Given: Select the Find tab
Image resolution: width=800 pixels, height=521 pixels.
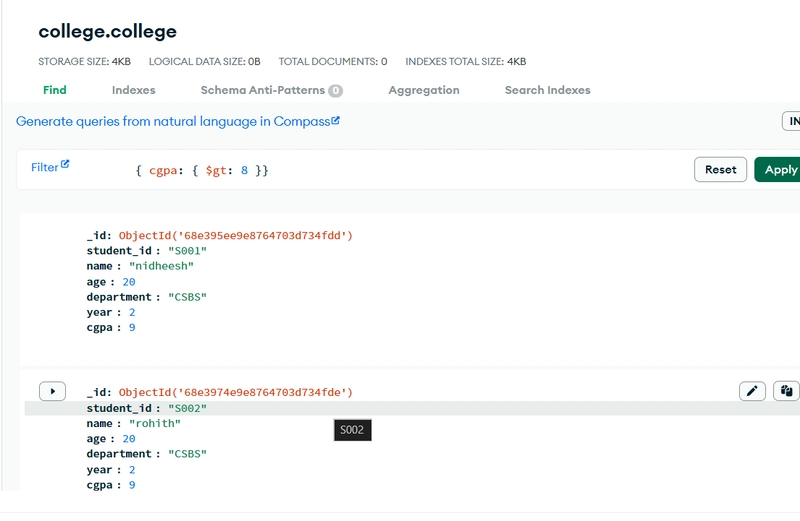Looking at the screenshot, I should click(55, 90).
